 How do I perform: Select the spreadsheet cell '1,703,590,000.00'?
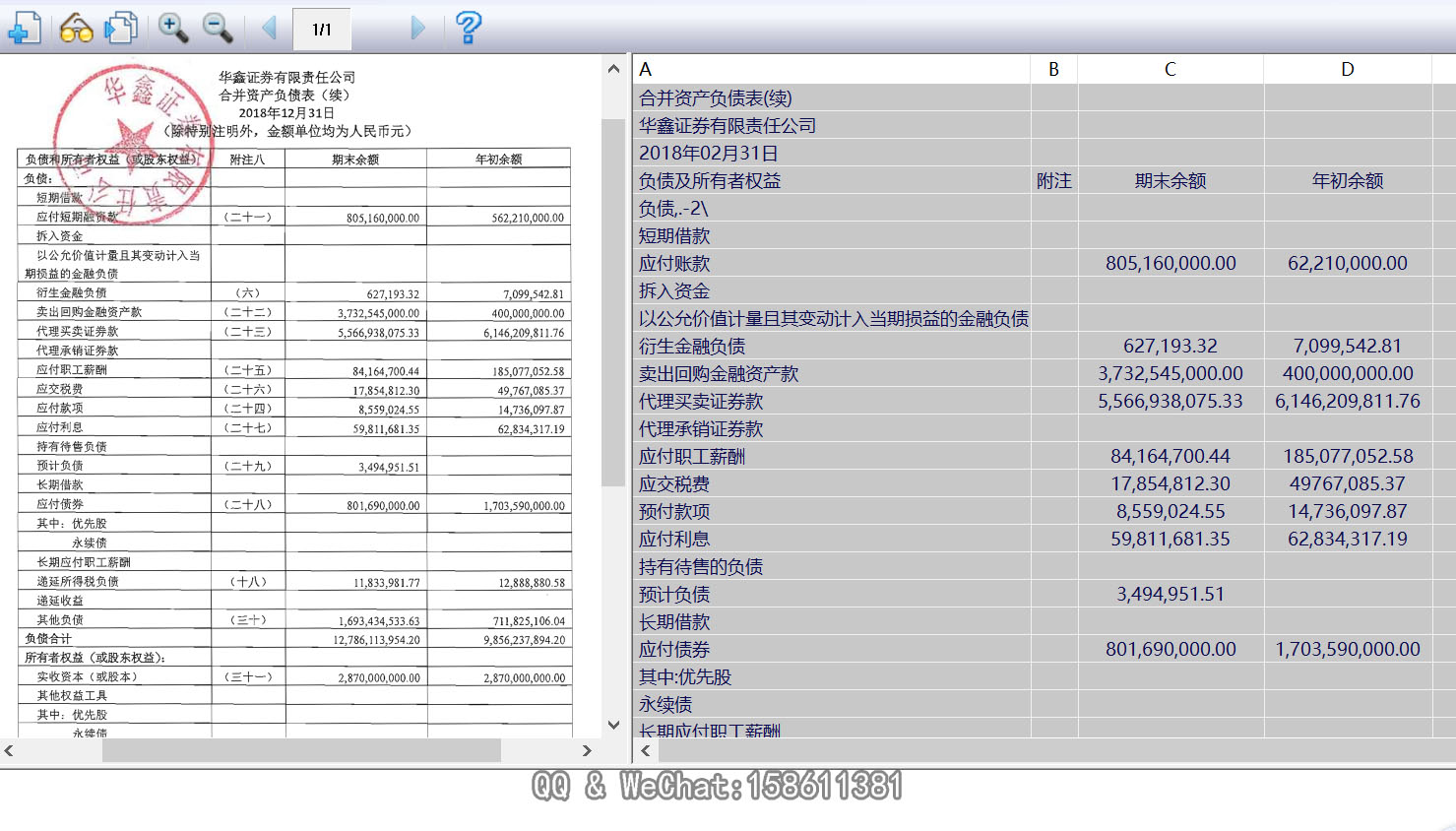pos(1348,649)
